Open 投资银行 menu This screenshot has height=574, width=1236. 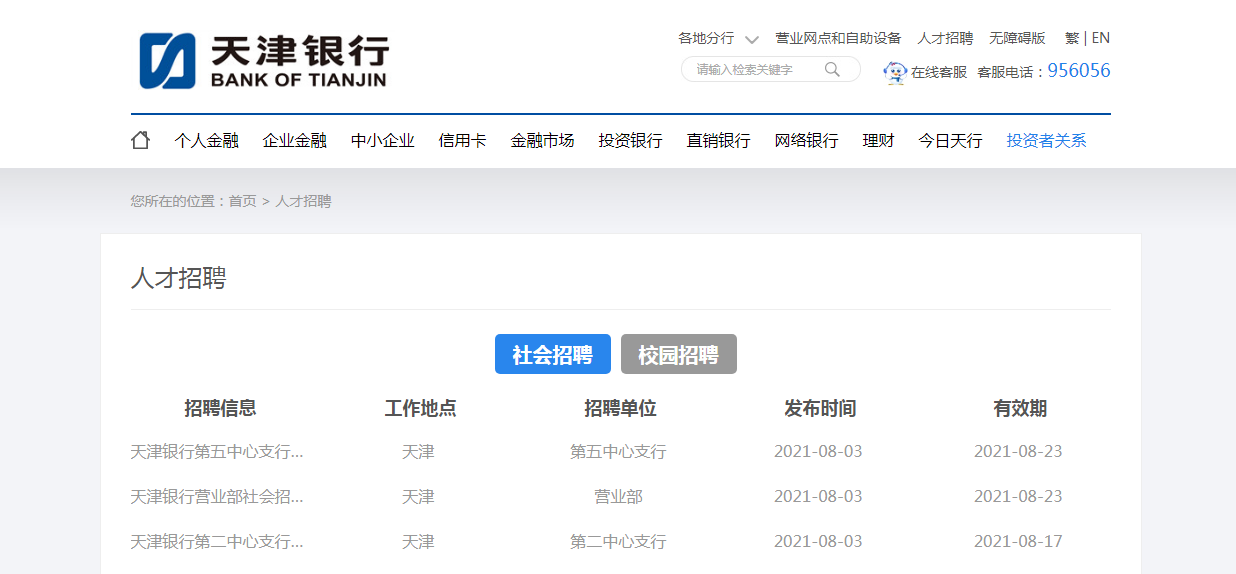[630, 141]
